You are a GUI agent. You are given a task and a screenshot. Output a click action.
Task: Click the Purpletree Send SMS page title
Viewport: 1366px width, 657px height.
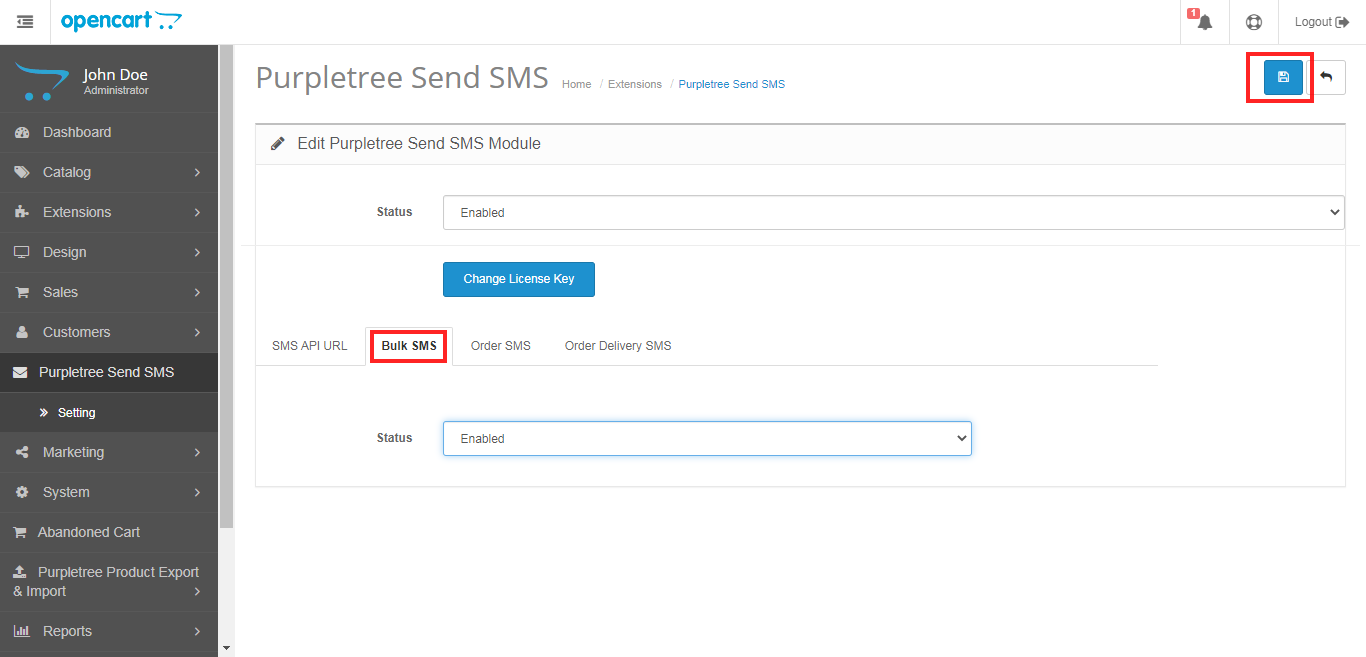coord(402,77)
